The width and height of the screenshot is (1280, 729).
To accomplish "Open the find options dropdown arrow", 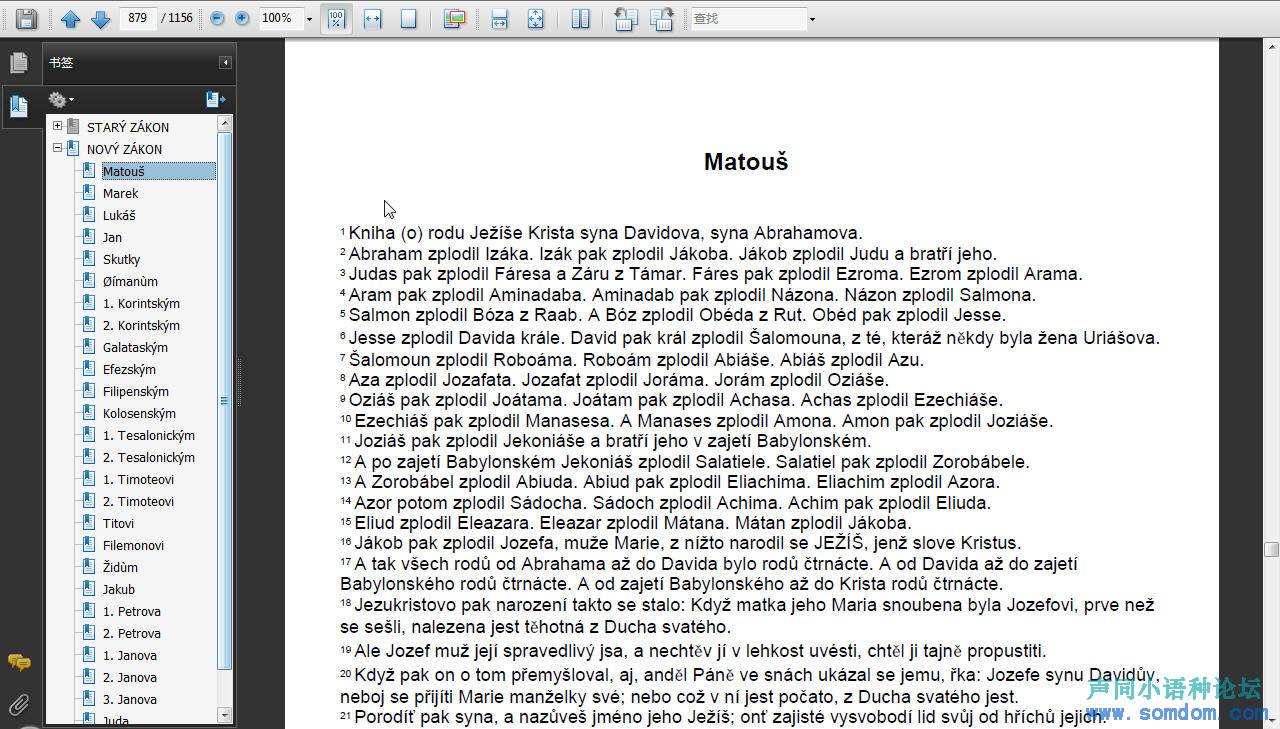I will coord(812,19).
